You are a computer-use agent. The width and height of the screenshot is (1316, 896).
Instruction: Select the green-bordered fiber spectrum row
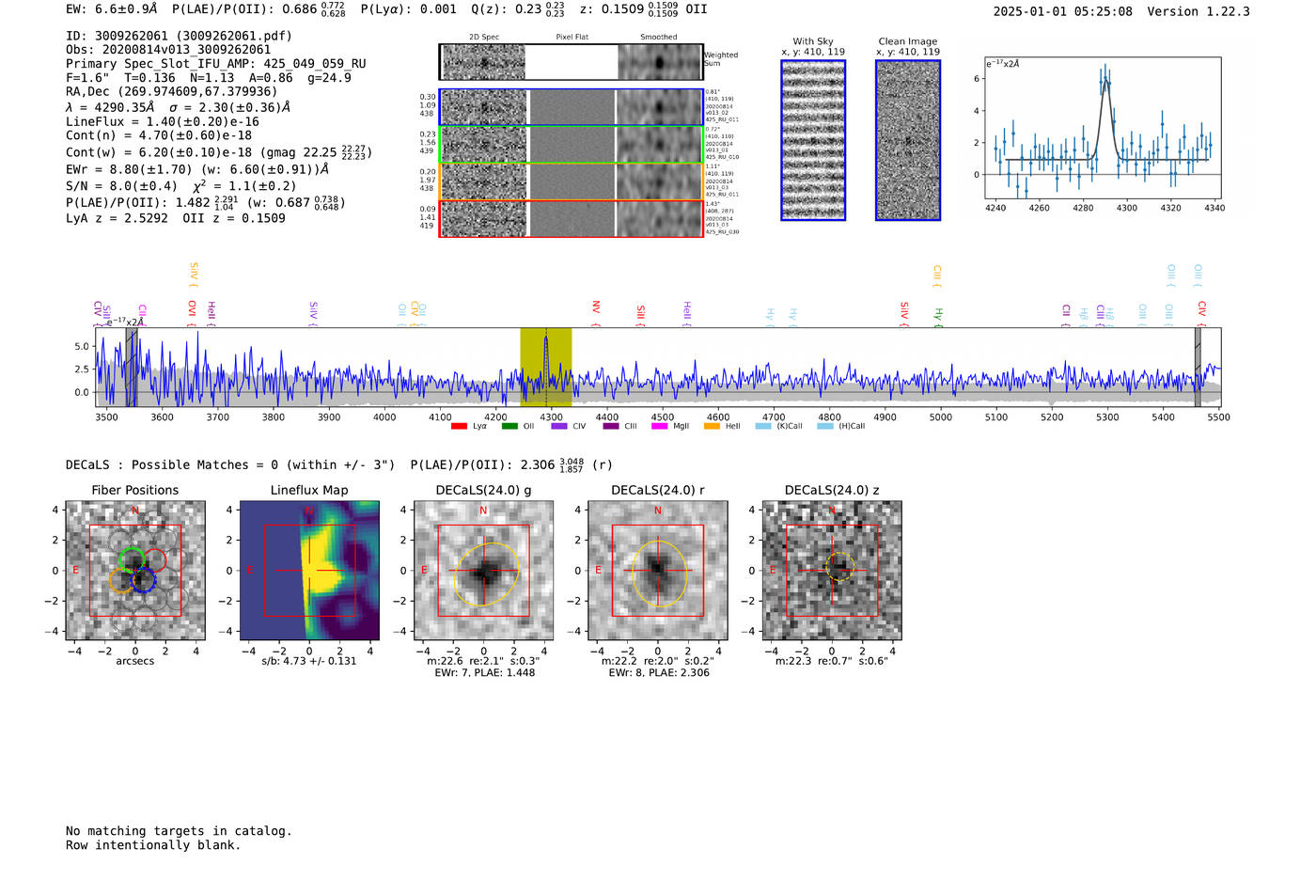(x=572, y=145)
